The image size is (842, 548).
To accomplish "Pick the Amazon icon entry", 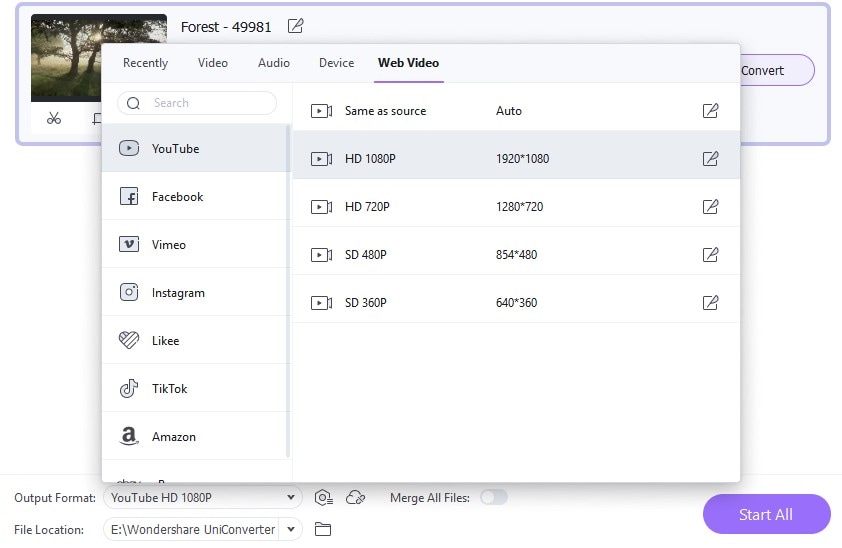I will [x=129, y=436].
